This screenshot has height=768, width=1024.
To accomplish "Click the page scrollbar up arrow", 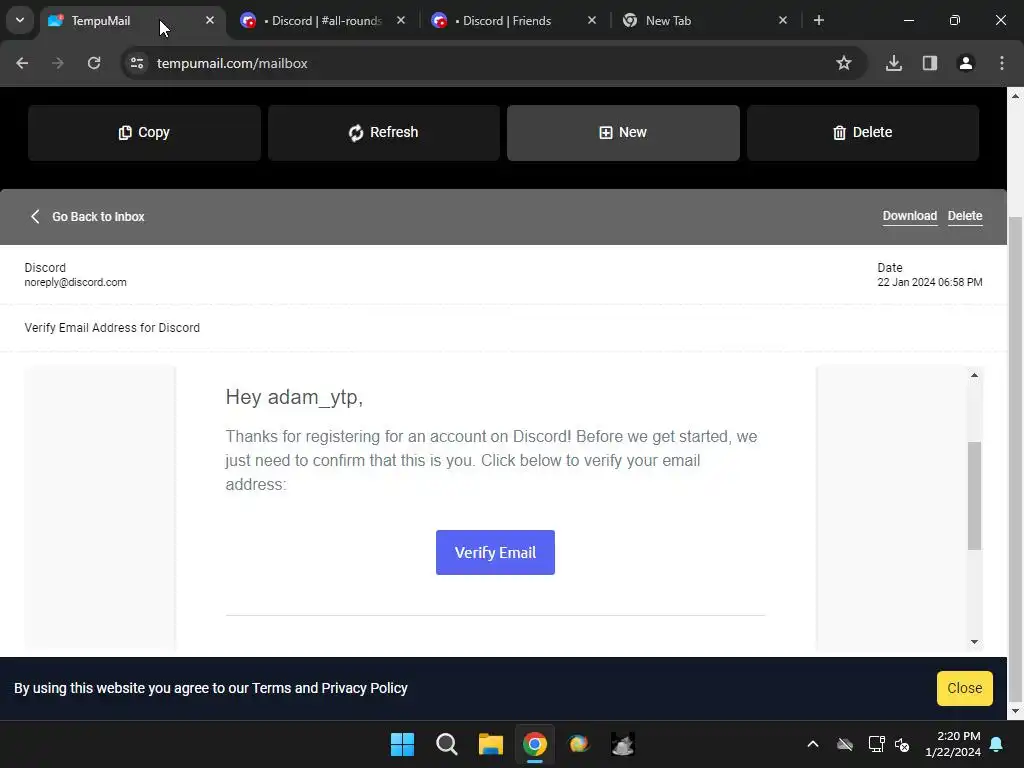I will pyautogui.click(x=1016, y=96).
